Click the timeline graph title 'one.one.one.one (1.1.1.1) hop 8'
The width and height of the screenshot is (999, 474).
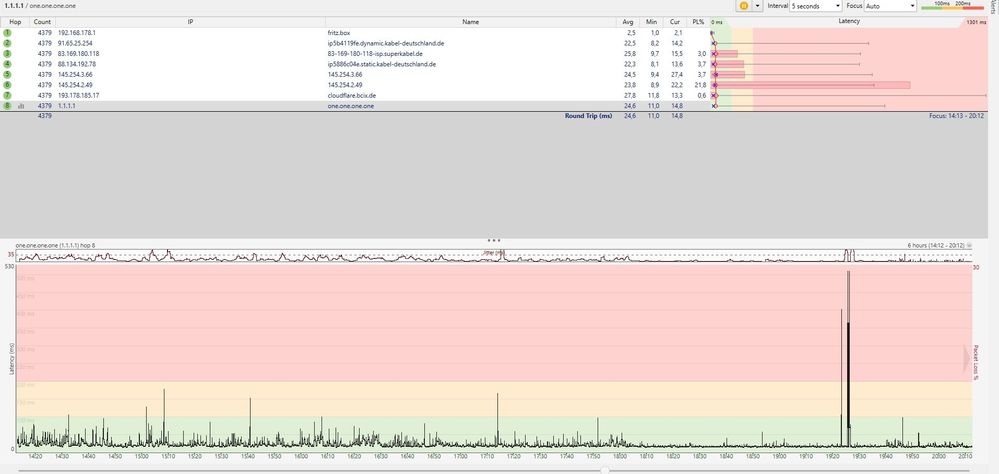[x=55, y=245]
